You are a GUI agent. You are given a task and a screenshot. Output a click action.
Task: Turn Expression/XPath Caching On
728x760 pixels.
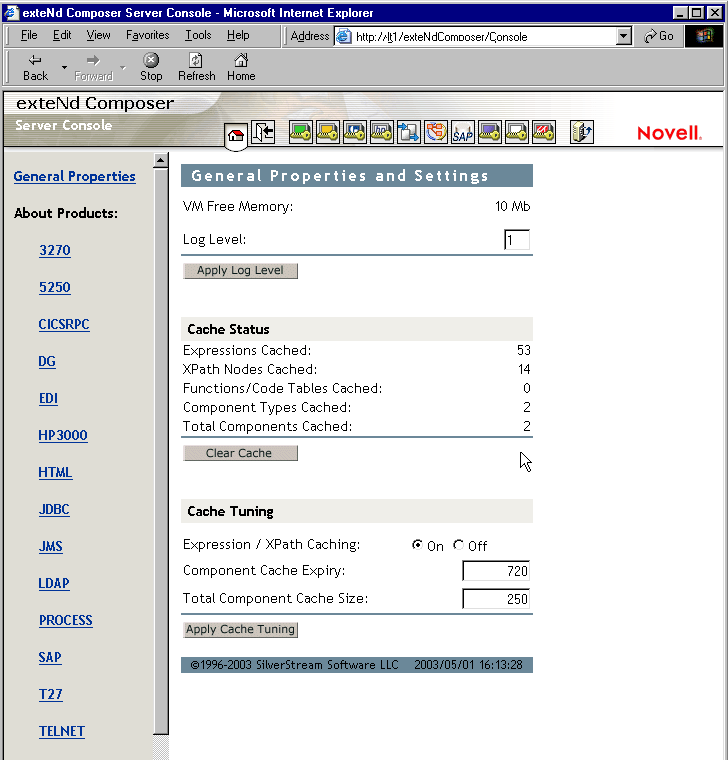coord(417,545)
